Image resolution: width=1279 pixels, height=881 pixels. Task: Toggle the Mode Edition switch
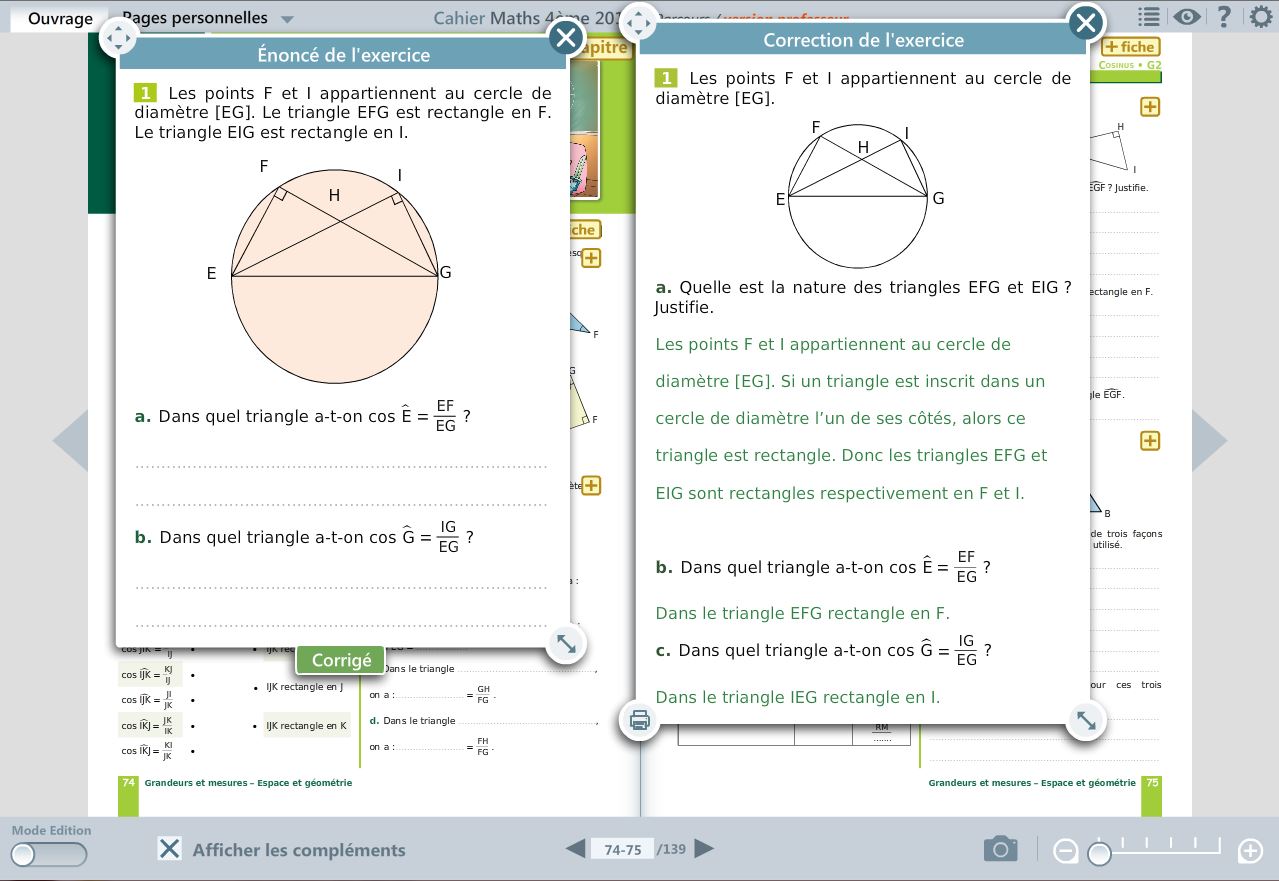tap(49, 854)
